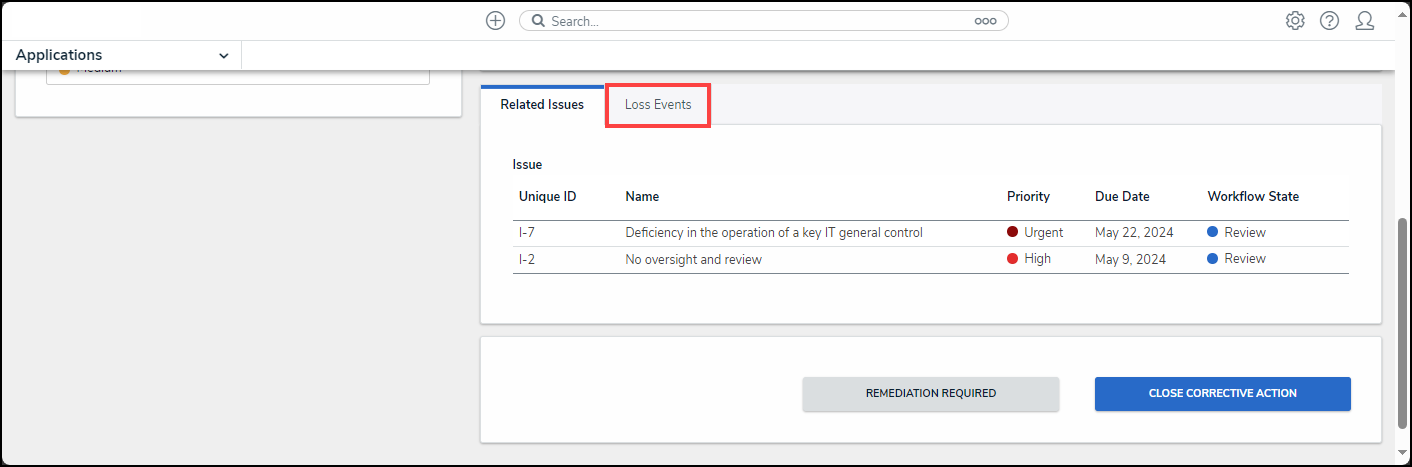Image resolution: width=1412 pixels, height=467 pixels.
Task: Expand the Applications dropdown
Action: point(223,56)
